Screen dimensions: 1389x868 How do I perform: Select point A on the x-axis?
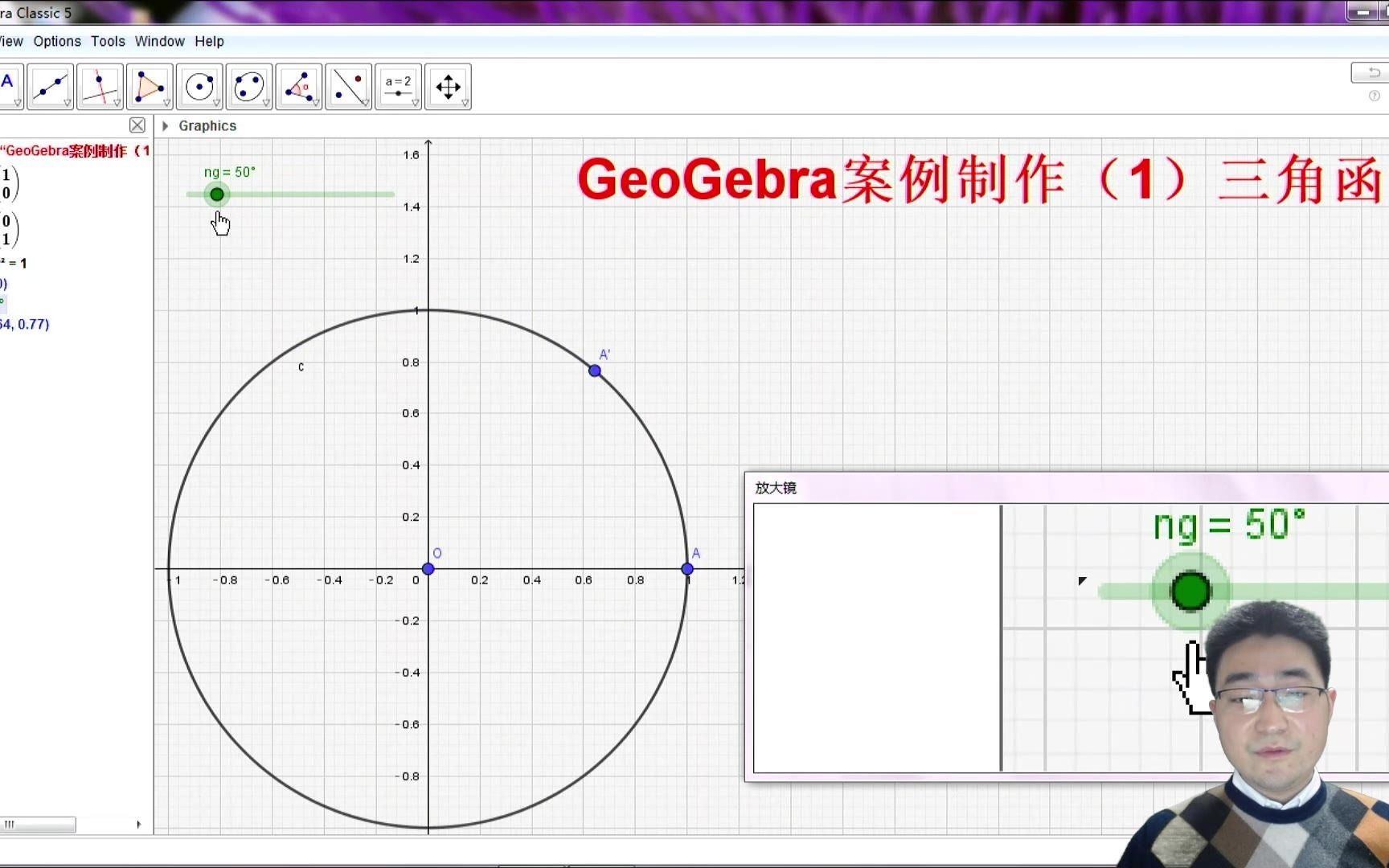[x=687, y=569]
